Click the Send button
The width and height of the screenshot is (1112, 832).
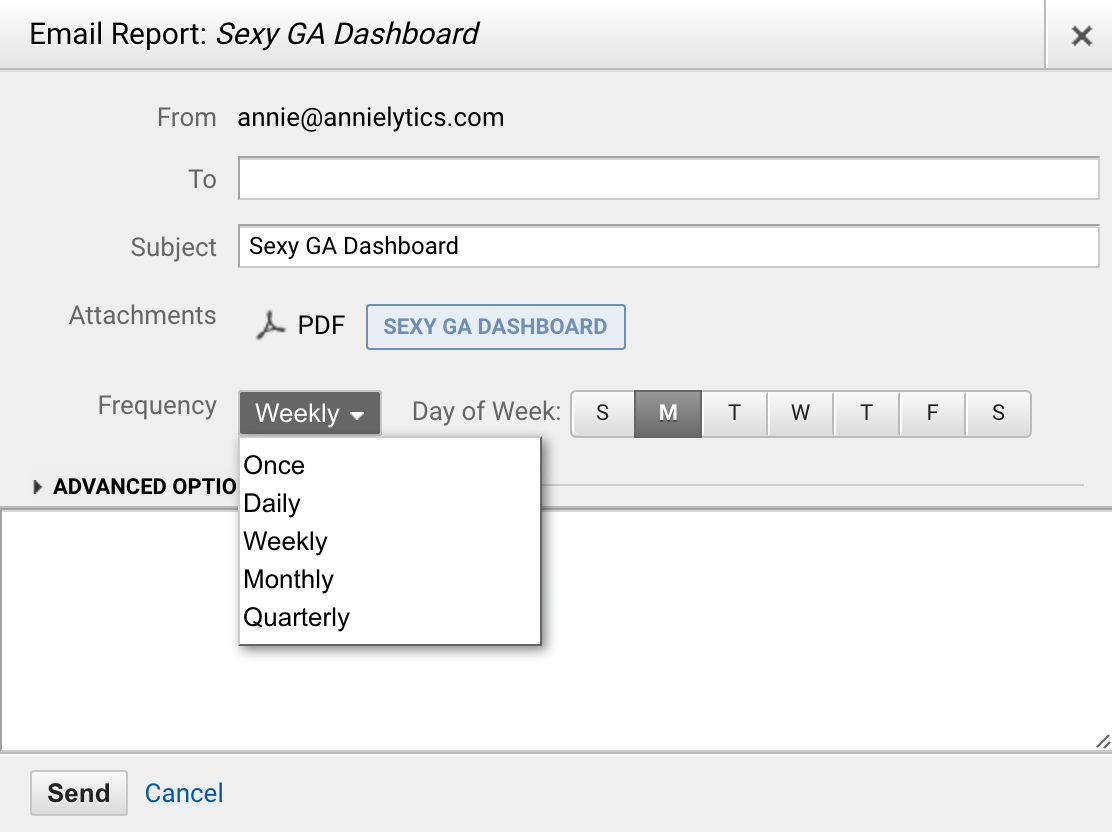click(x=79, y=793)
